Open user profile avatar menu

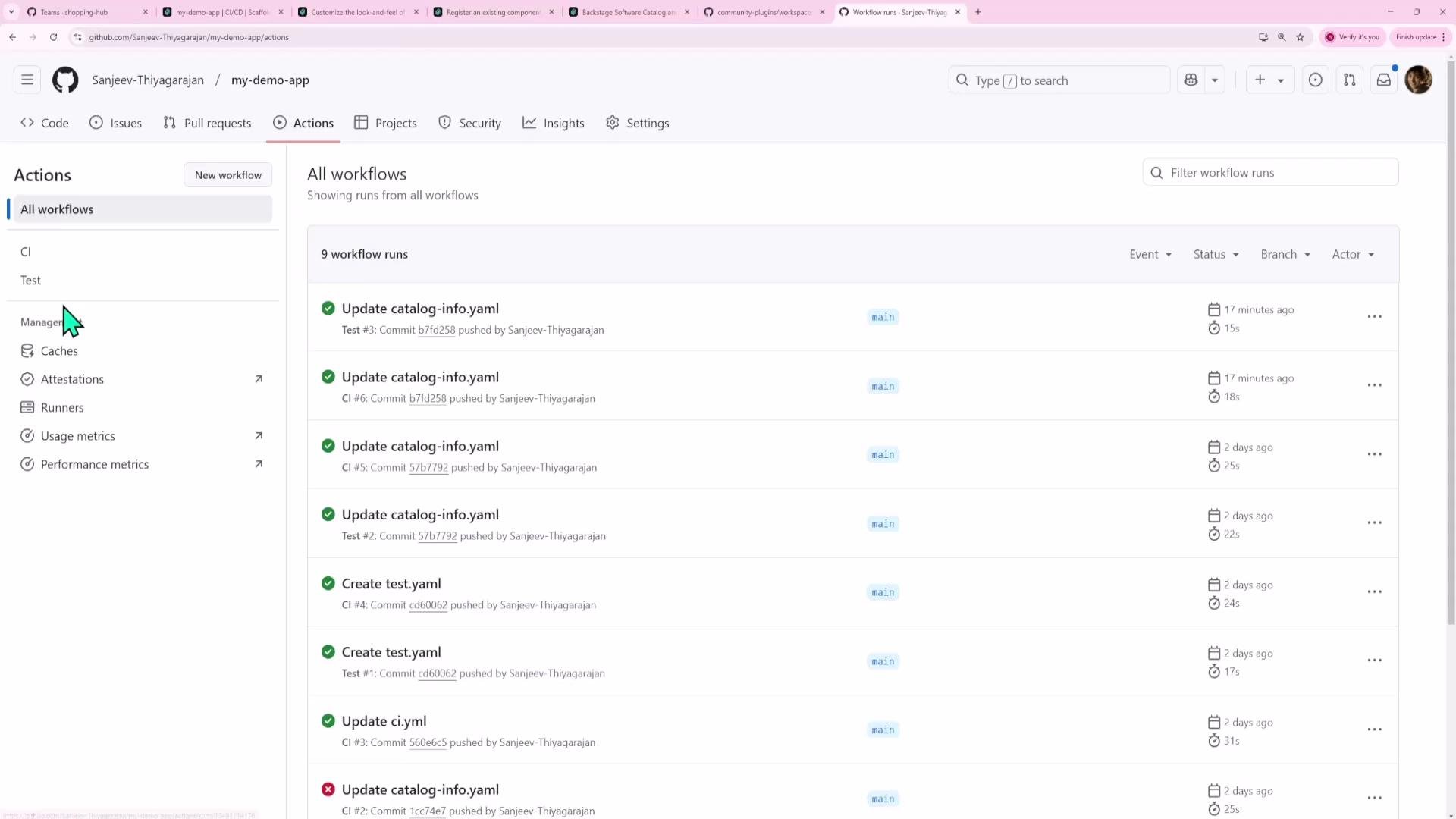tap(1418, 80)
